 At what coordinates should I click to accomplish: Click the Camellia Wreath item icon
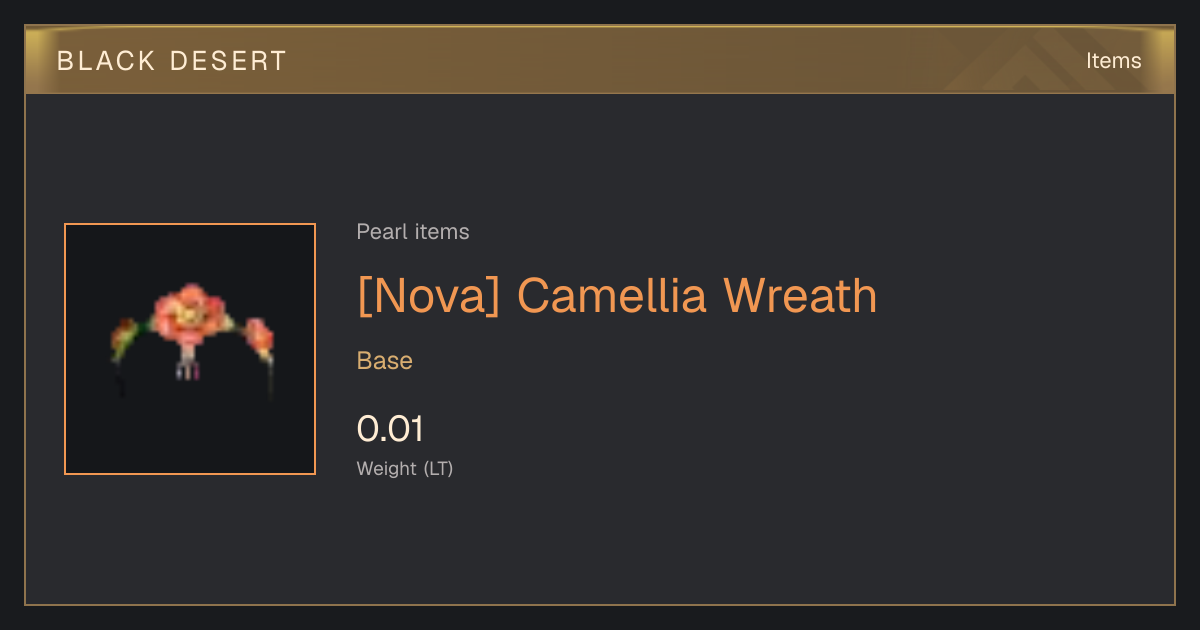[x=190, y=349]
